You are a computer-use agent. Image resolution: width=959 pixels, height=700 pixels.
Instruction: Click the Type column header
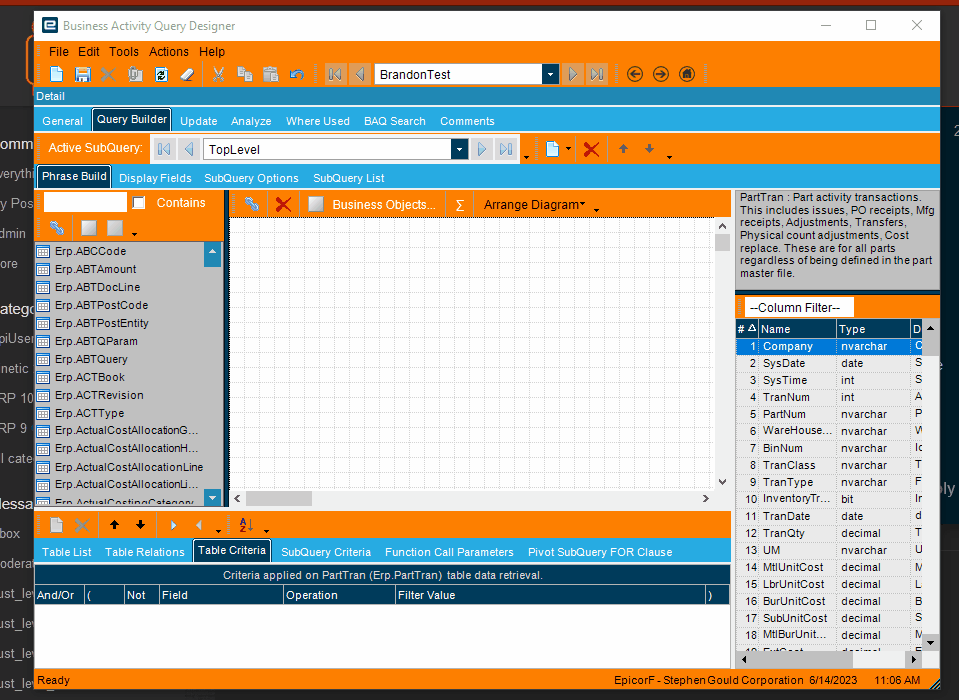(873, 329)
